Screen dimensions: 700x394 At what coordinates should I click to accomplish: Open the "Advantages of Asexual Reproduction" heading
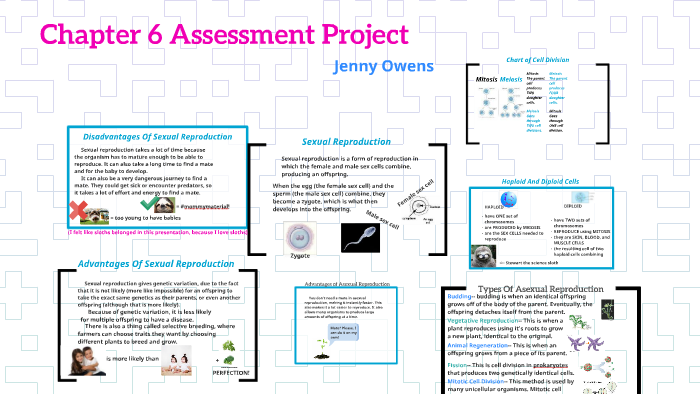(347, 284)
